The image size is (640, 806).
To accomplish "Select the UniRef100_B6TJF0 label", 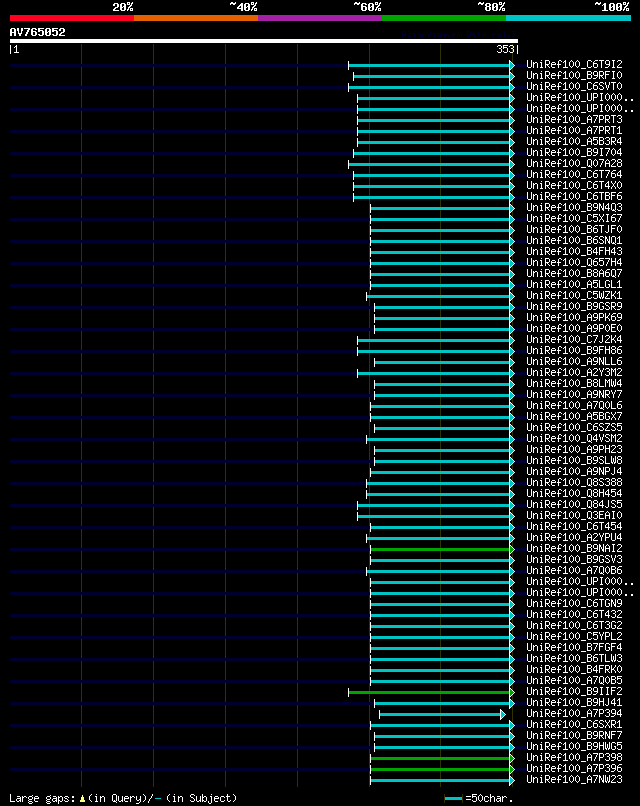I will click(574, 229).
